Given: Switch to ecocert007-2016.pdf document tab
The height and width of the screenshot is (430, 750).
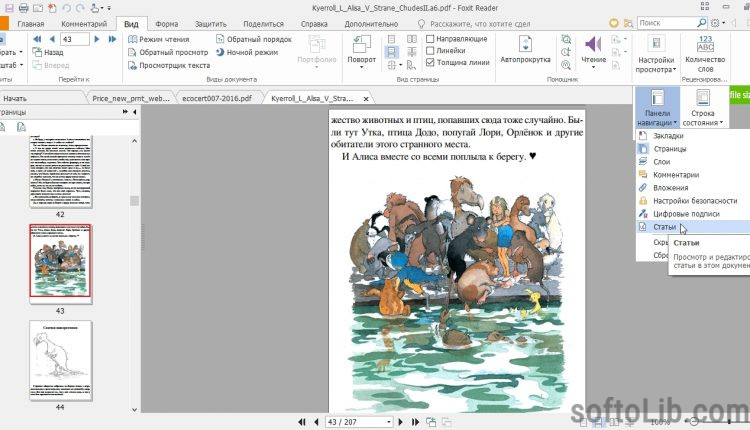Looking at the screenshot, I should coord(217,98).
